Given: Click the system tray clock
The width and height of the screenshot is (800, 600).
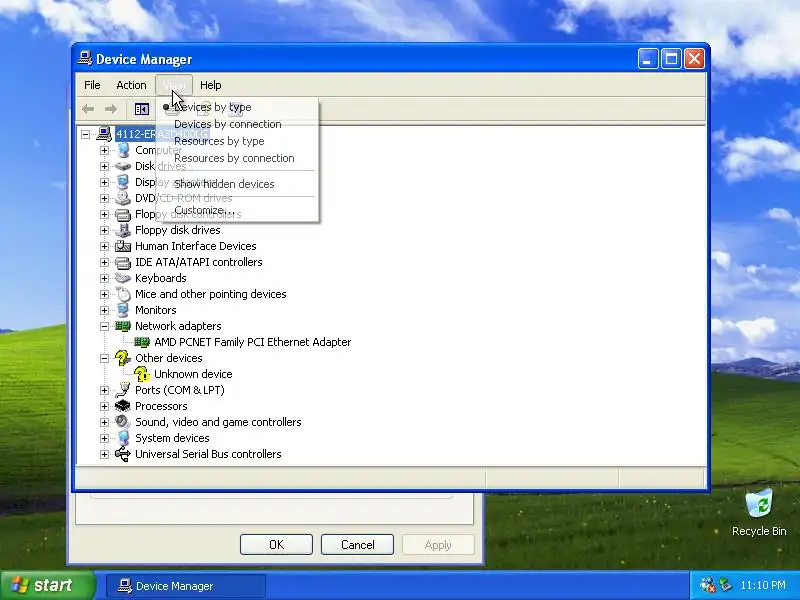Looking at the screenshot, I should point(763,585).
